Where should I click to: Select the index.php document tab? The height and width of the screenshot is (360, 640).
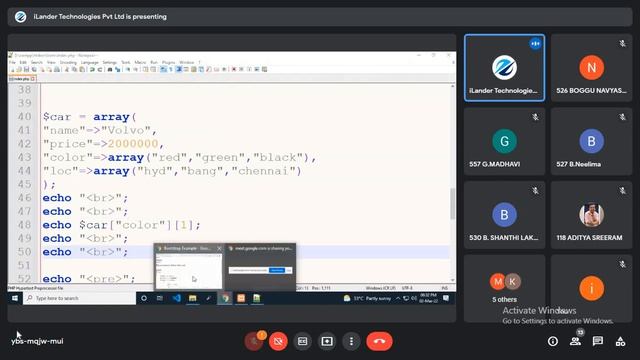[22, 78]
